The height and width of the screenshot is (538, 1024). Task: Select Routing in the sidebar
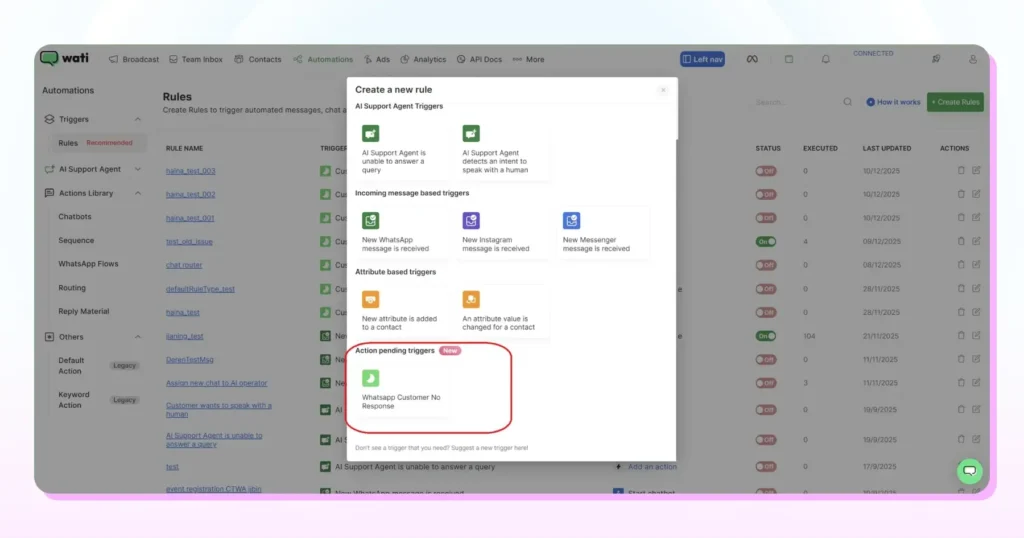[72, 288]
